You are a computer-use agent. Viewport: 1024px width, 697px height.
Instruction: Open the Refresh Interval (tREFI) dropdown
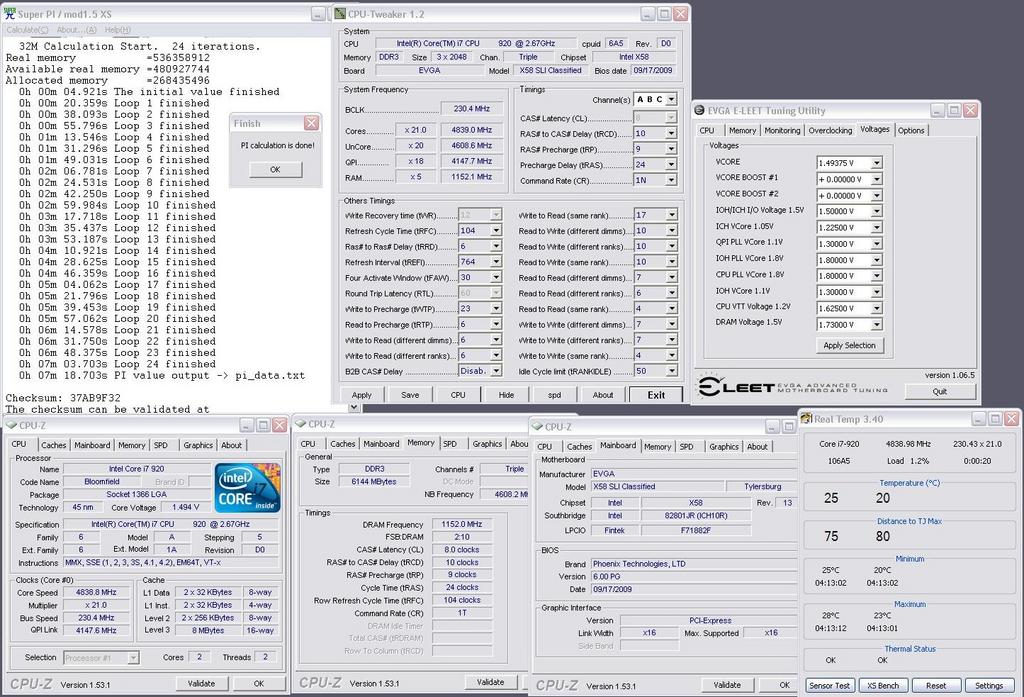[496, 262]
